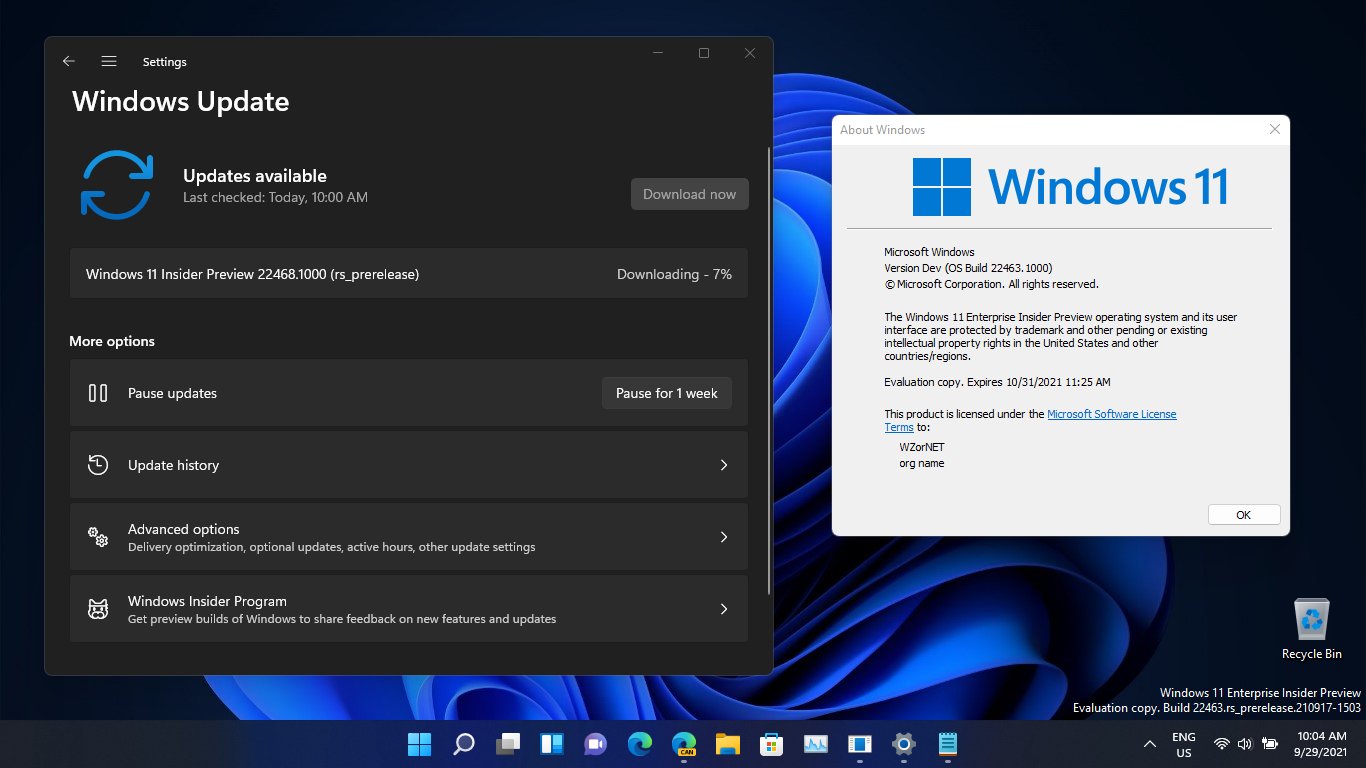The width and height of the screenshot is (1366, 768).
Task: Open the Widgets panel from the taskbar
Action: (x=552, y=744)
